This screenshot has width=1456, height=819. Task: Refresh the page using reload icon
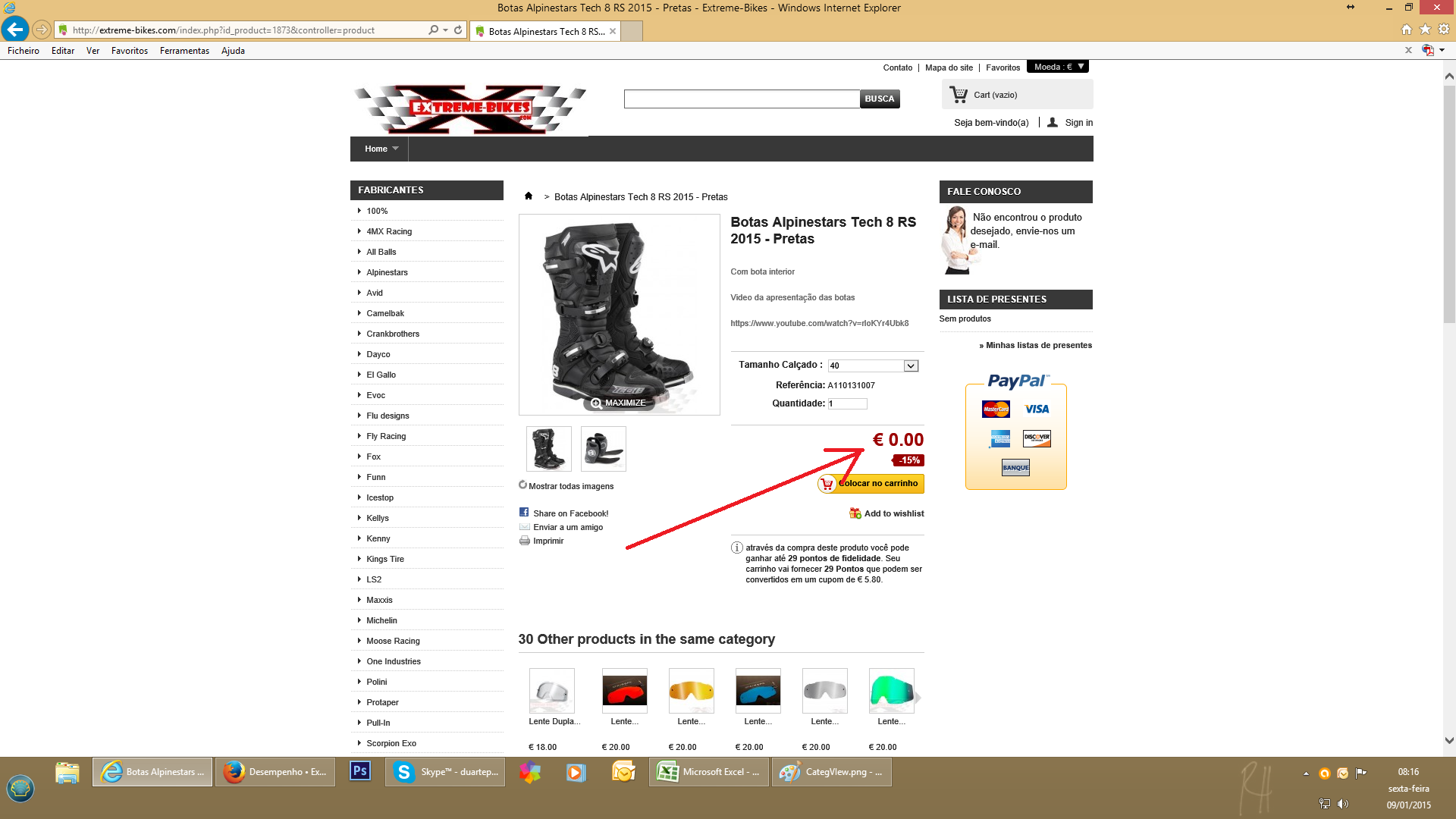[458, 30]
